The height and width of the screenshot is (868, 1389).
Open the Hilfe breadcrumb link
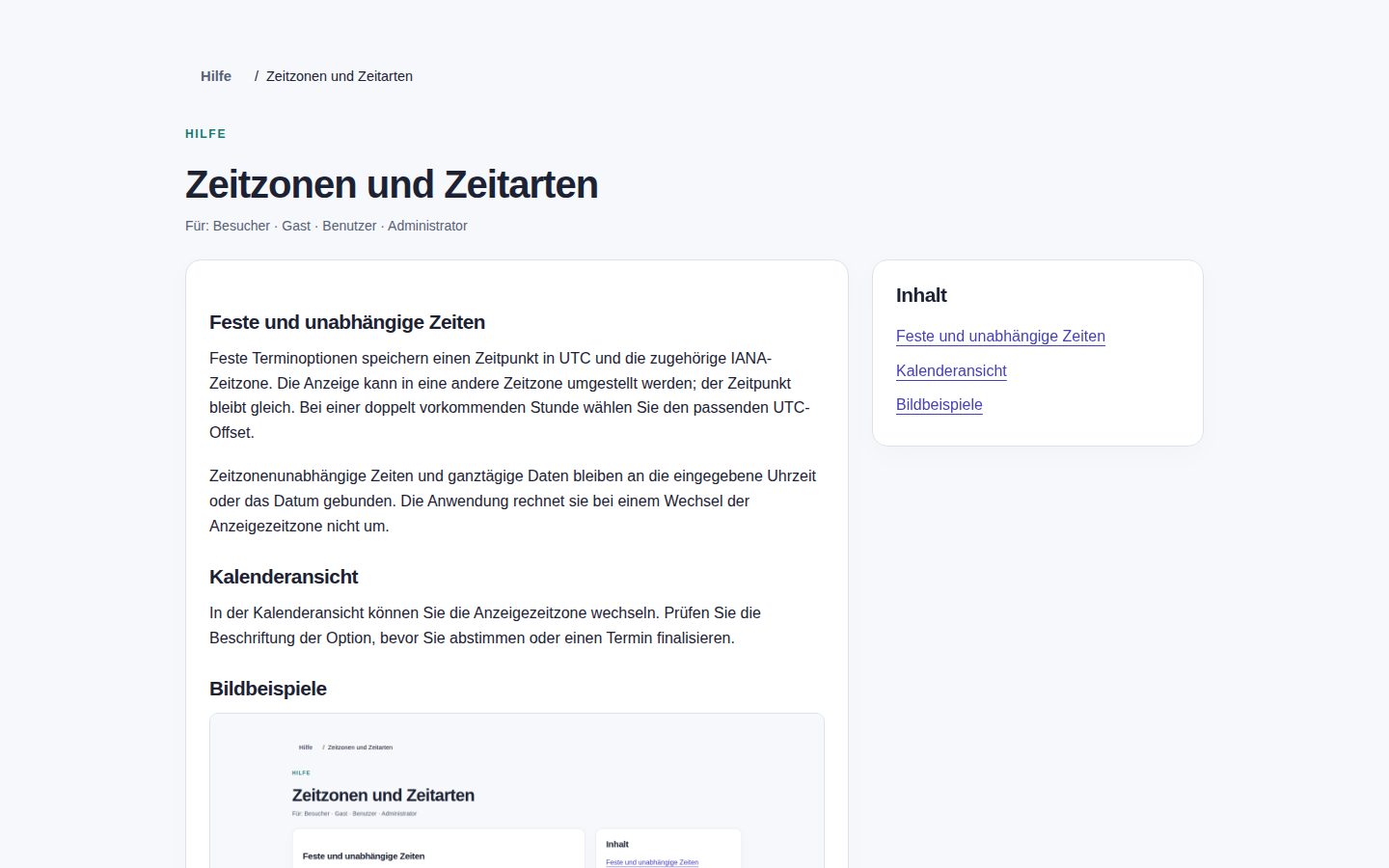point(216,76)
